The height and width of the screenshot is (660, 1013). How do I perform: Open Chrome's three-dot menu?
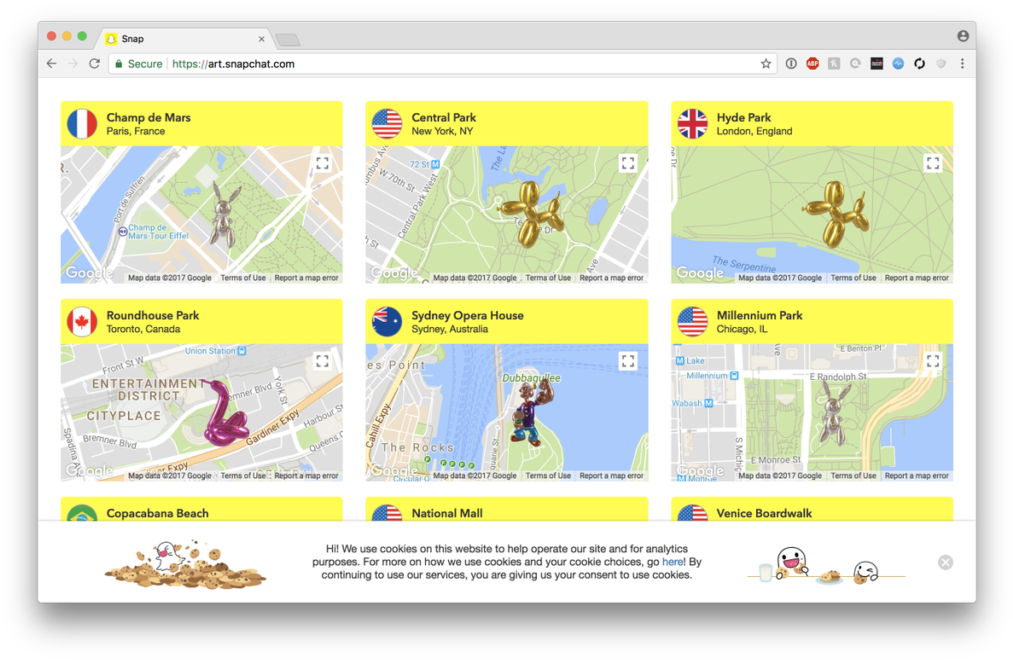[962, 63]
